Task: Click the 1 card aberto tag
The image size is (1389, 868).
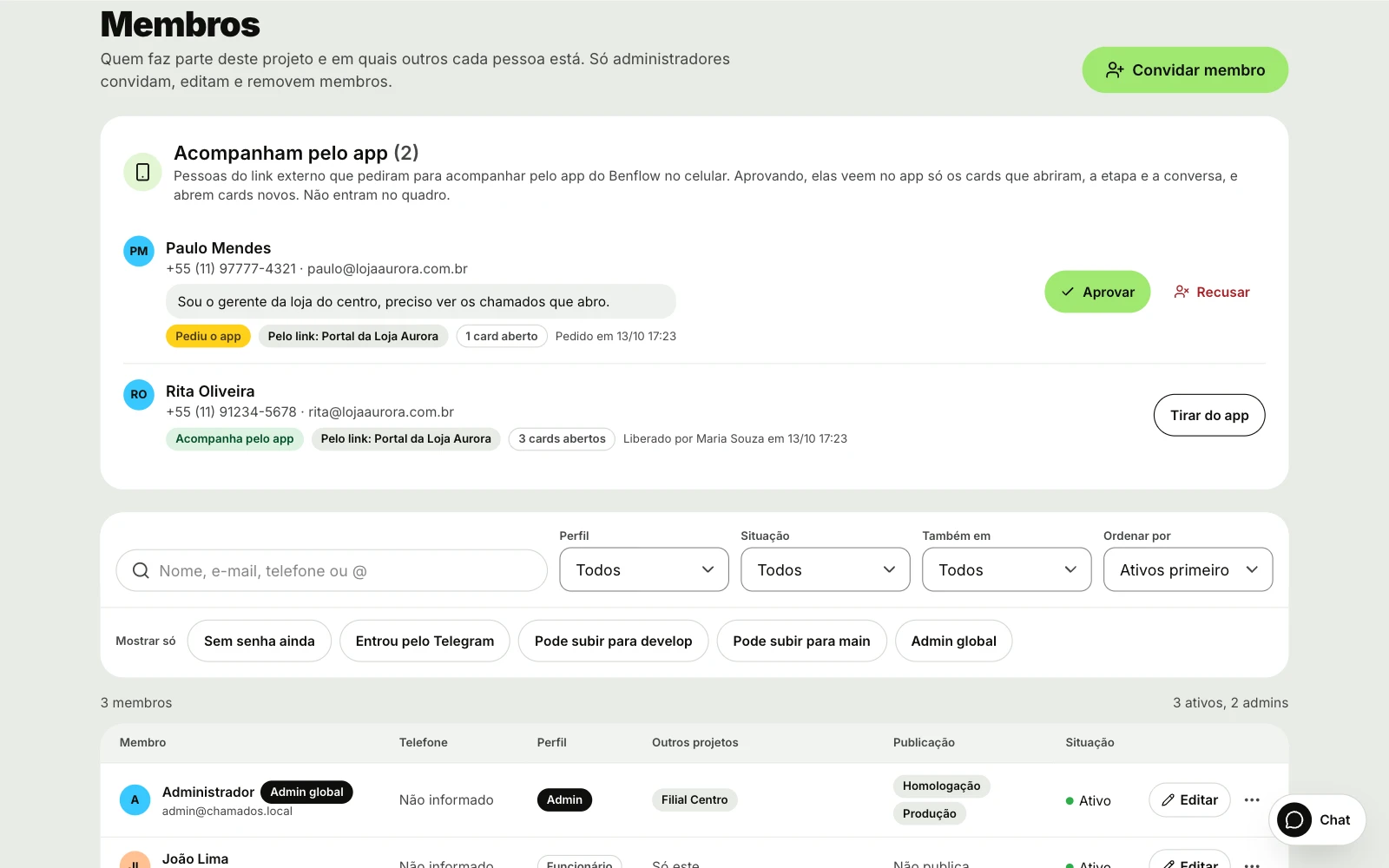Action: coord(502,336)
